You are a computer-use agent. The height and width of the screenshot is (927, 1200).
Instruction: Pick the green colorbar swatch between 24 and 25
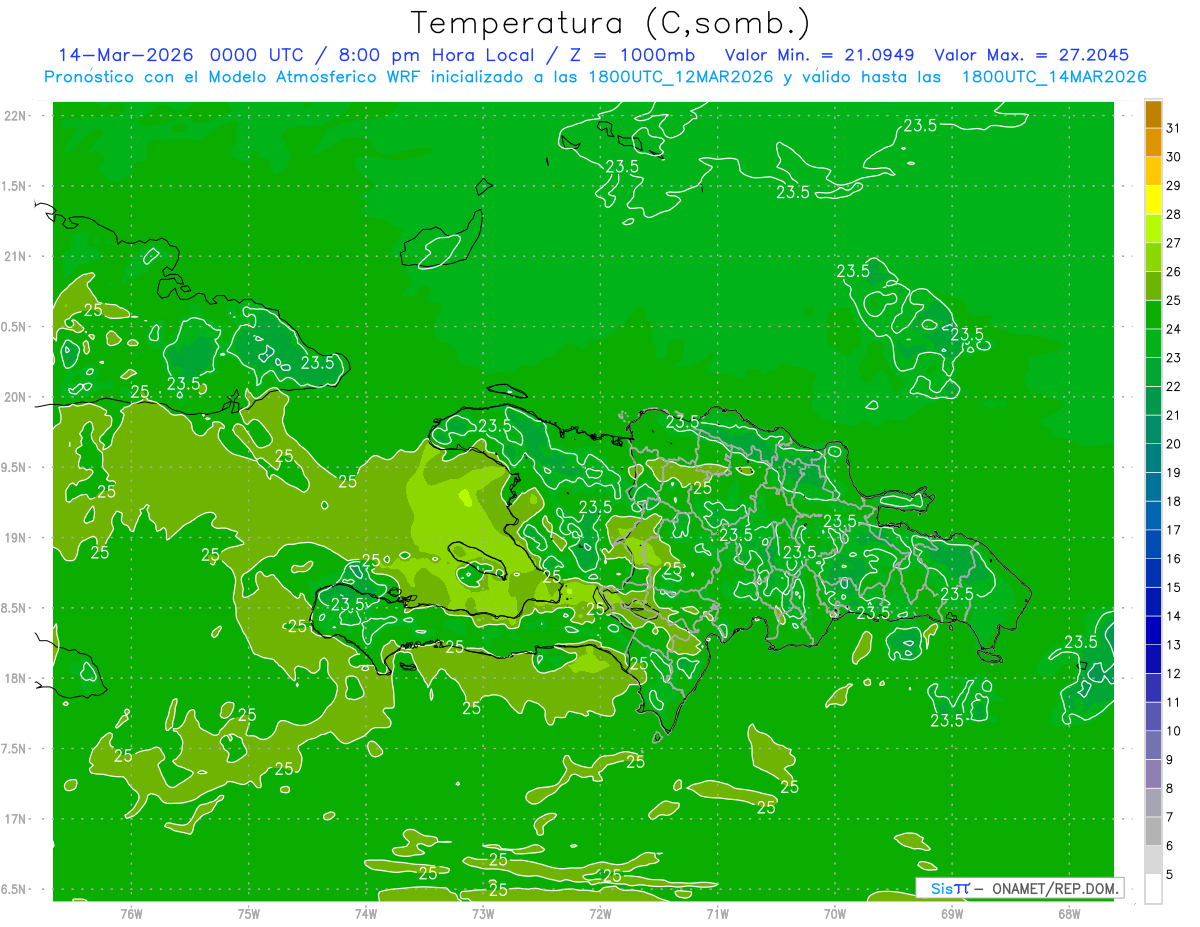(1153, 314)
